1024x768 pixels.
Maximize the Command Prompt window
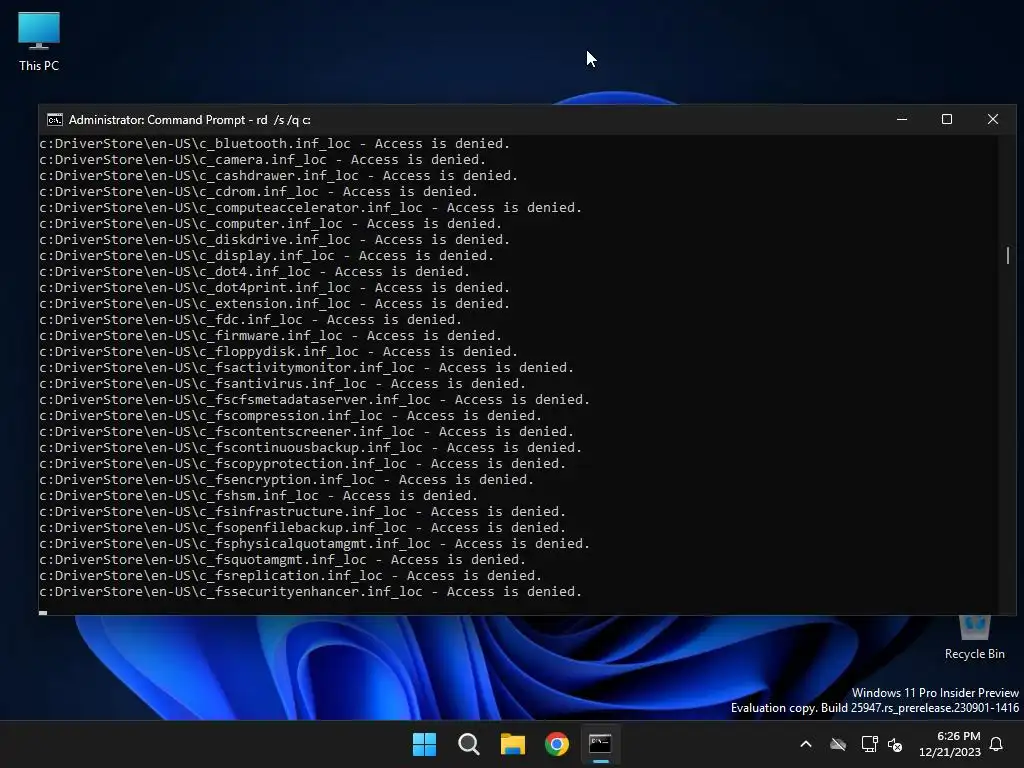pyautogui.click(x=947, y=120)
